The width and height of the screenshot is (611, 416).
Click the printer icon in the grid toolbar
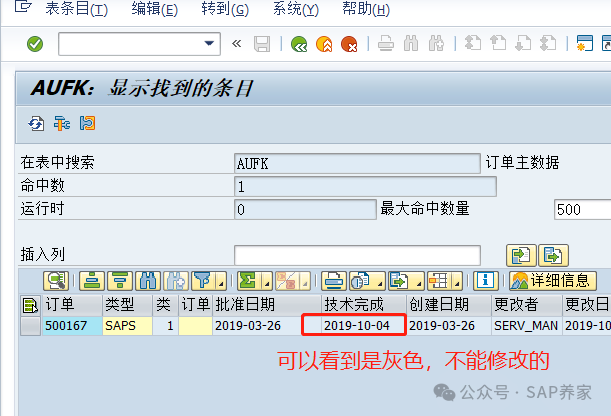[x=334, y=281]
